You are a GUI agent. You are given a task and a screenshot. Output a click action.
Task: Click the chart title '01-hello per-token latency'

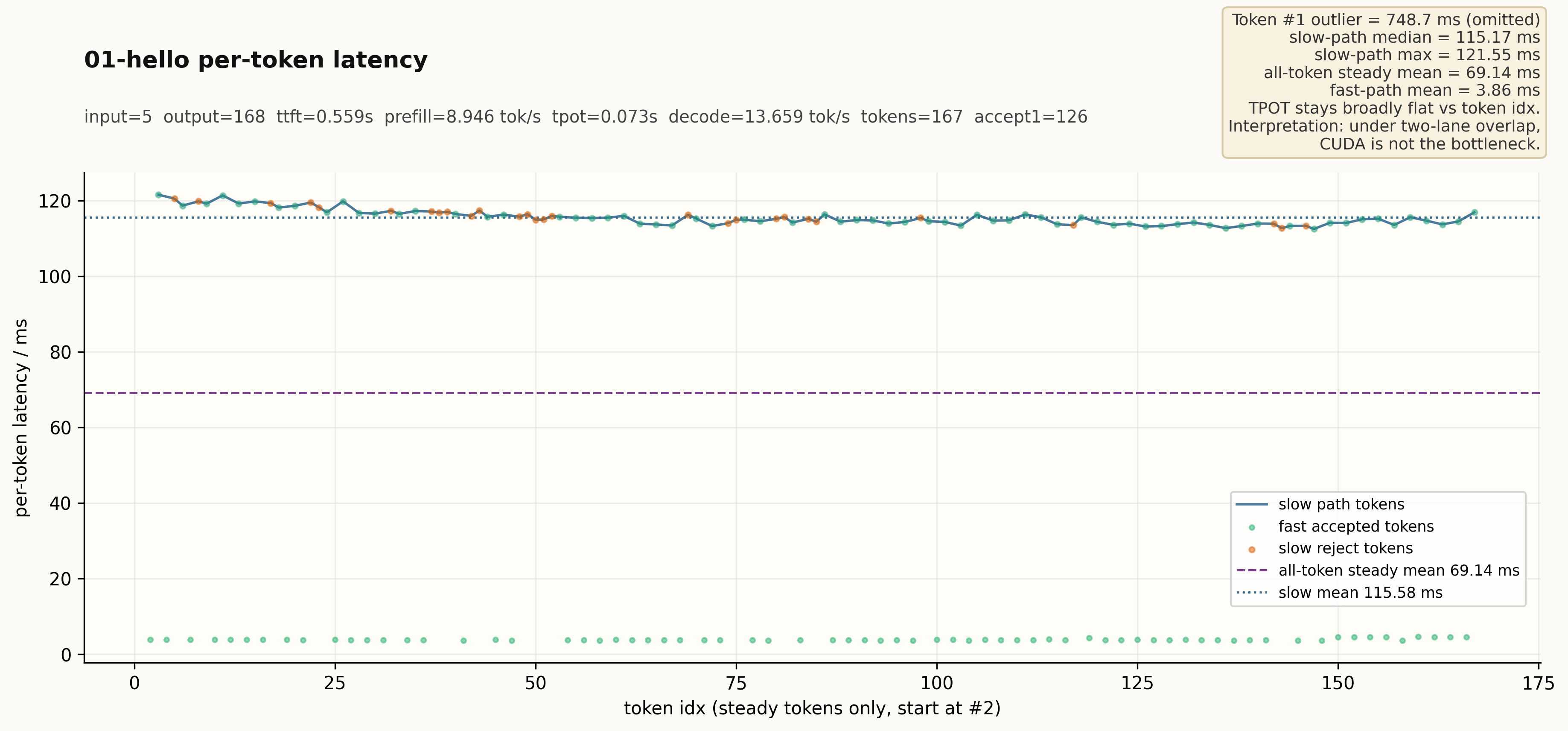click(x=256, y=60)
